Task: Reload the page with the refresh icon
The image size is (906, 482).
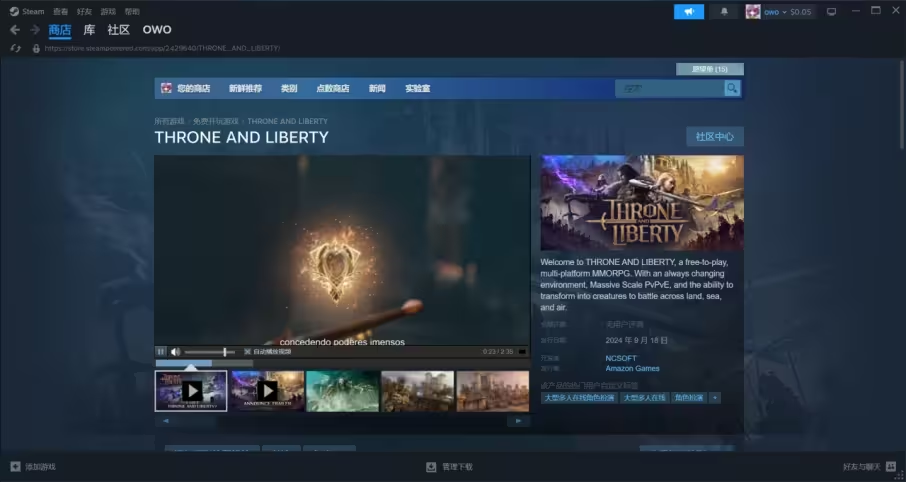Action: point(16,49)
